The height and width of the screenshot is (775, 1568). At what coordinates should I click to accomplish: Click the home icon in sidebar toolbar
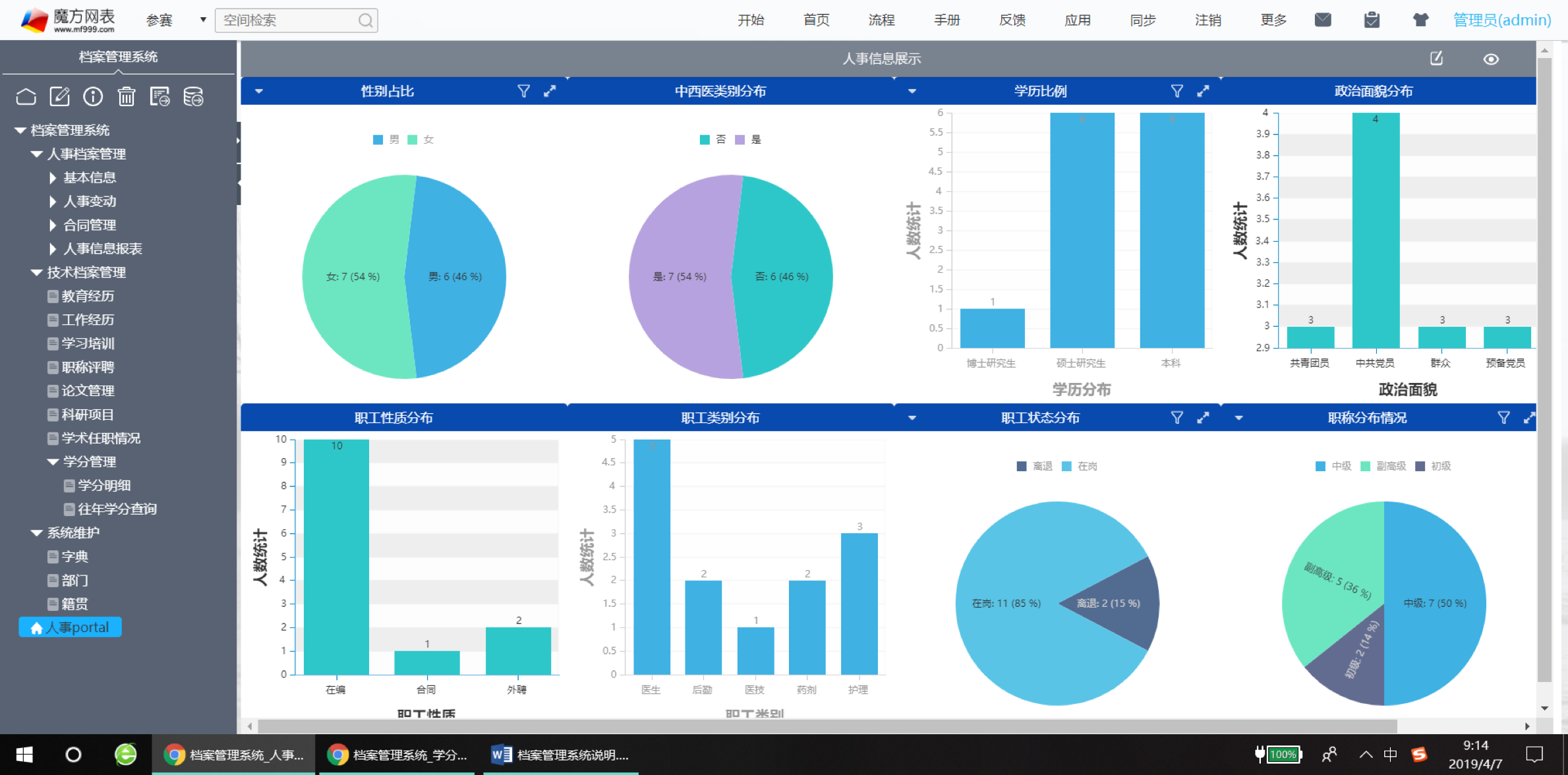[26, 97]
